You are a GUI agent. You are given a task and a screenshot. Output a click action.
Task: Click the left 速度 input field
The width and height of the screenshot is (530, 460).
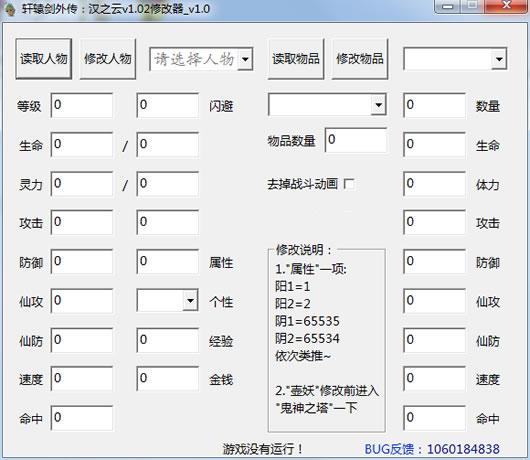click(82, 379)
